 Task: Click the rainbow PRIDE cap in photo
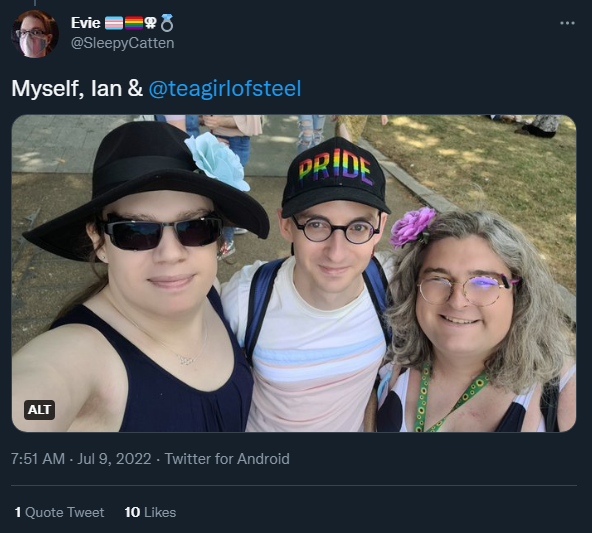click(335, 176)
